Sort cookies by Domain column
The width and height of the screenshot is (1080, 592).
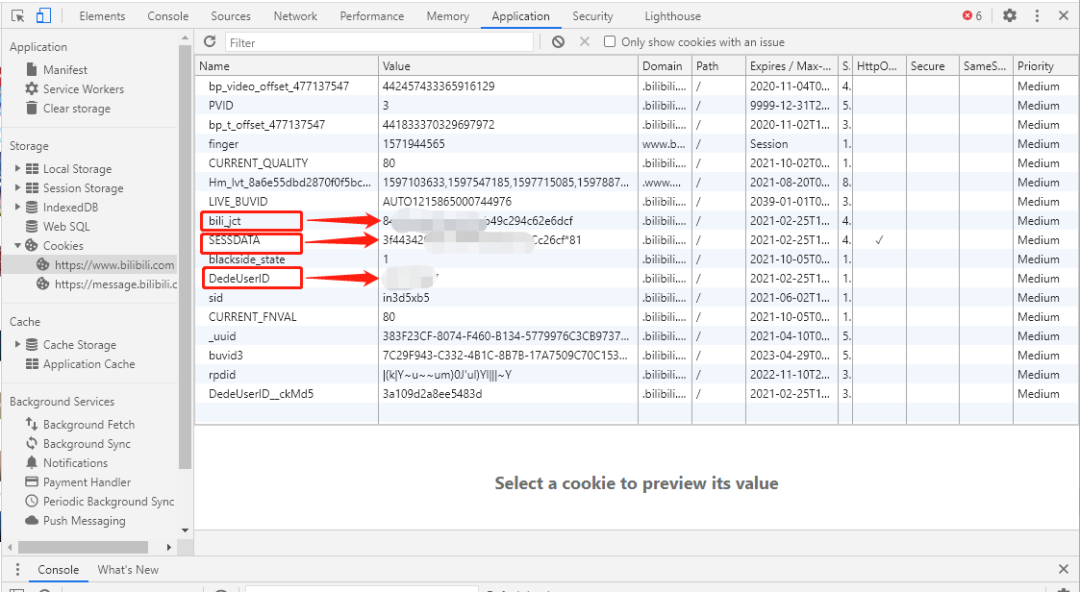point(665,66)
